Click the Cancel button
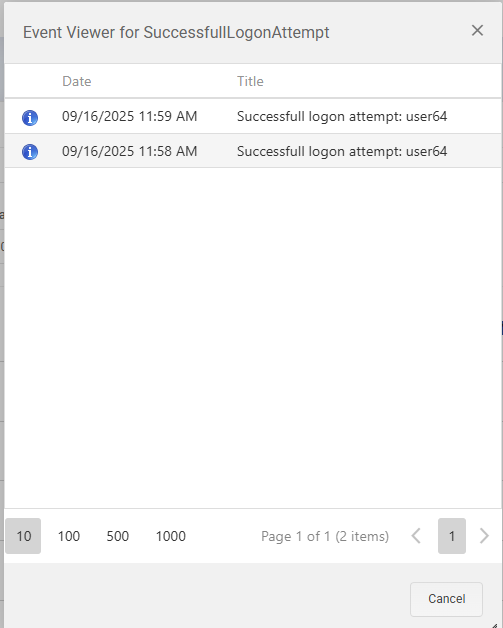This screenshot has width=503, height=628. [447, 599]
